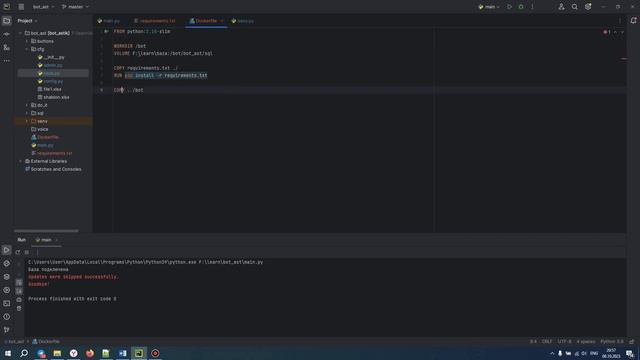Click the project tree horizontal scrollbar
640x360 pixels.
46,231
